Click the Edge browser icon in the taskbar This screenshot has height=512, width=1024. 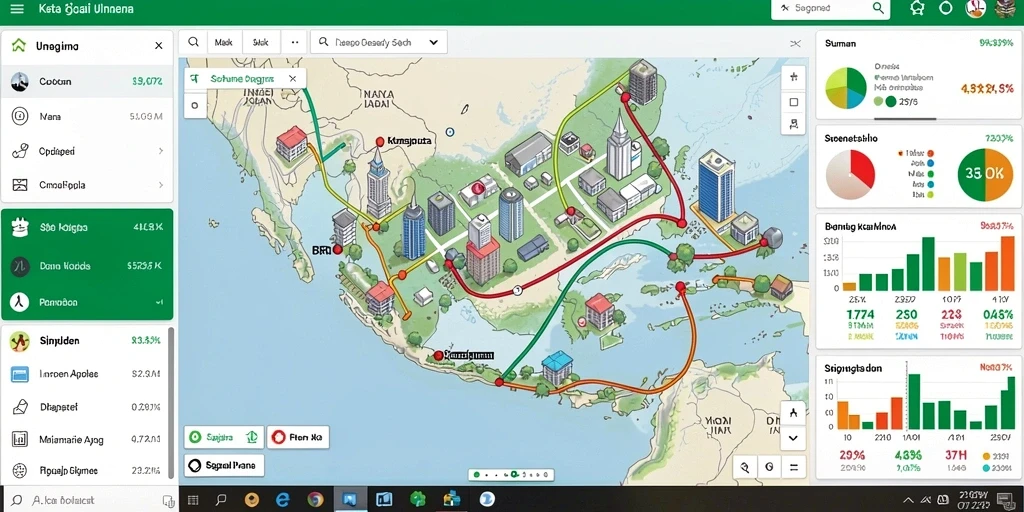coord(283,500)
